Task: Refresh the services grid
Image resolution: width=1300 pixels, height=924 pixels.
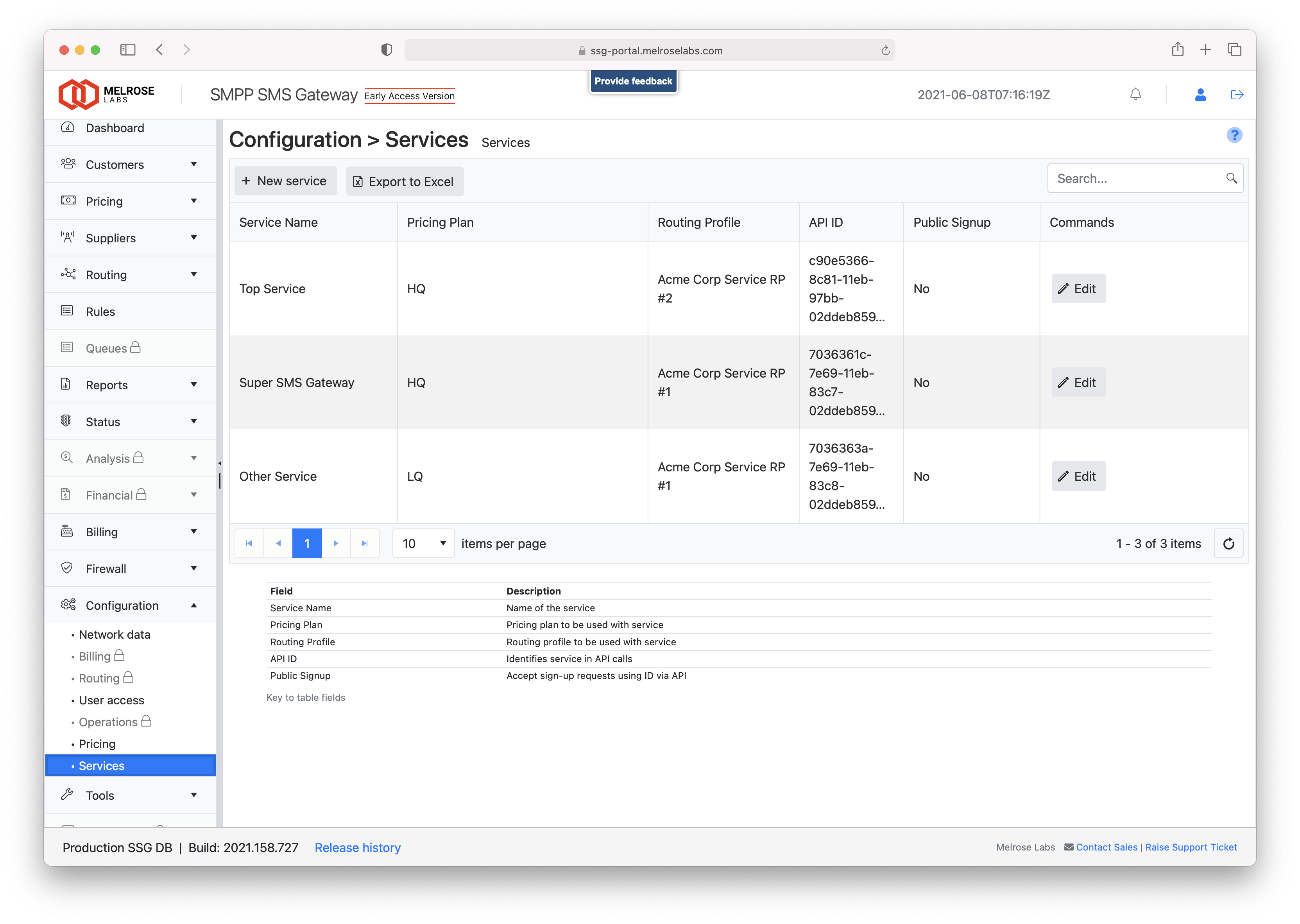Action: 1228,543
